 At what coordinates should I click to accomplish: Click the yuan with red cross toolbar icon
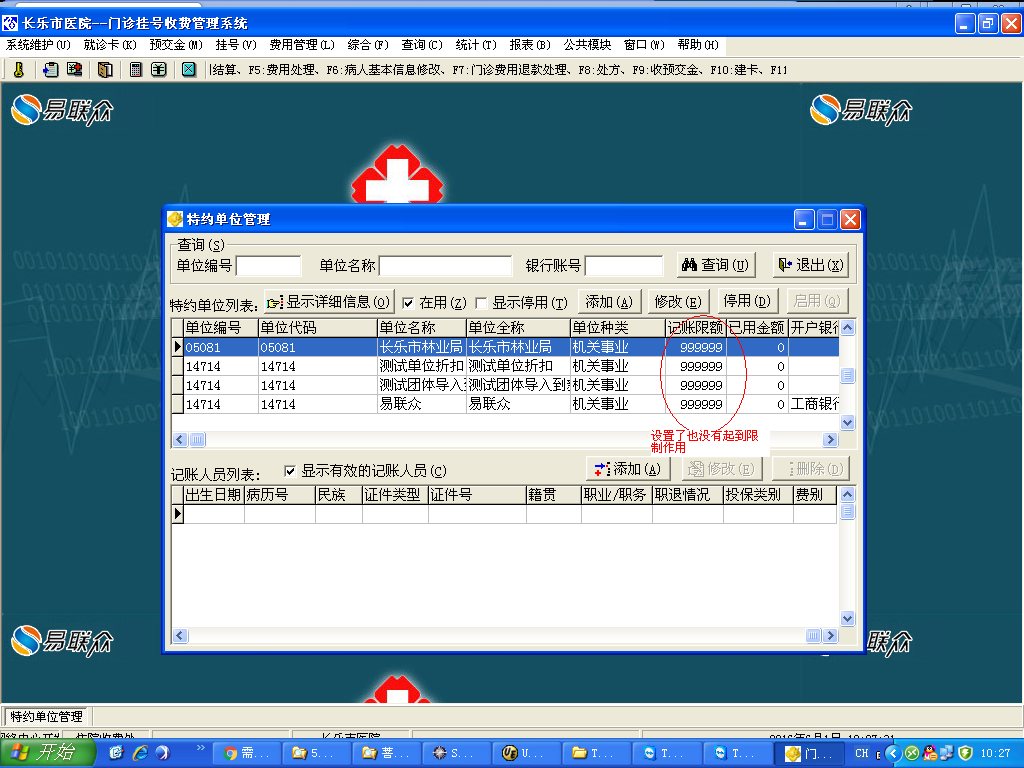[x=74, y=69]
